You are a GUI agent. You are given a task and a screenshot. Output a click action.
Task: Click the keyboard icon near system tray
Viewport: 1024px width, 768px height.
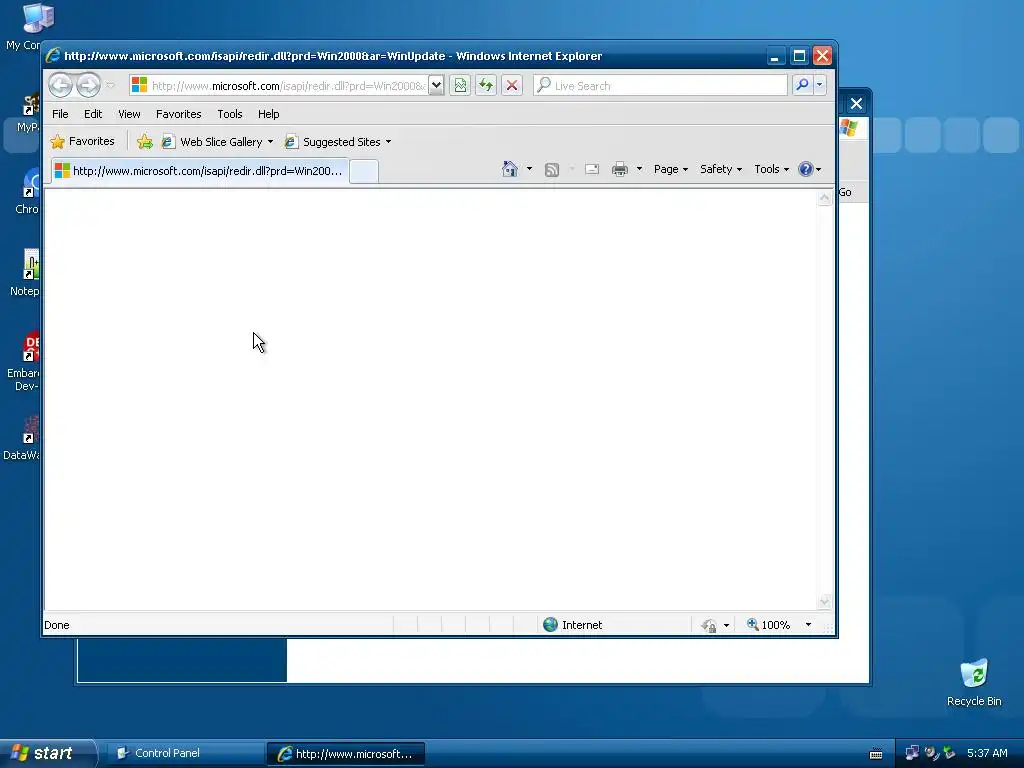click(876, 754)
